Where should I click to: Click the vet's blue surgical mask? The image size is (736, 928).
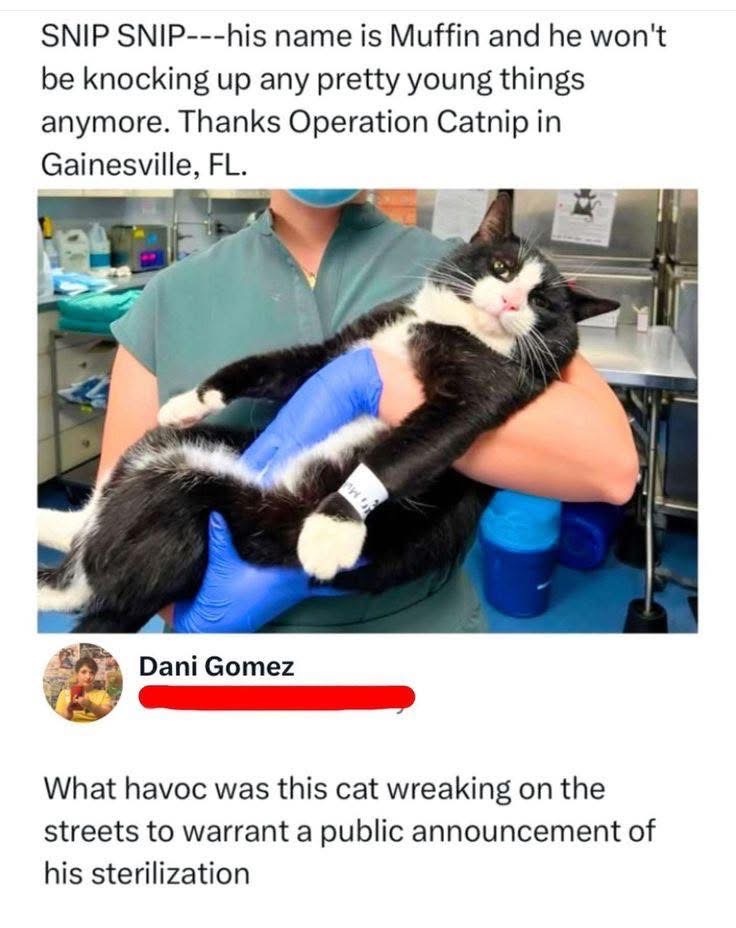click(324, 197)
